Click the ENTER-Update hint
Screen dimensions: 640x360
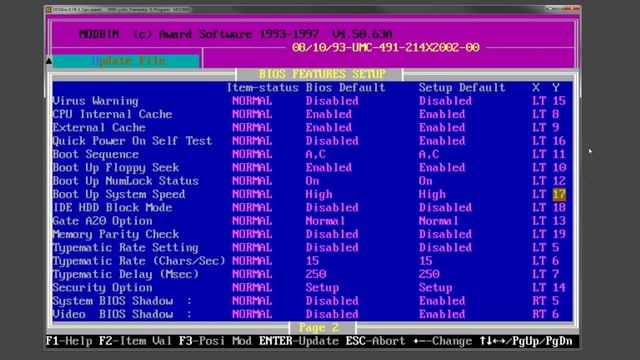pos(299,341)
